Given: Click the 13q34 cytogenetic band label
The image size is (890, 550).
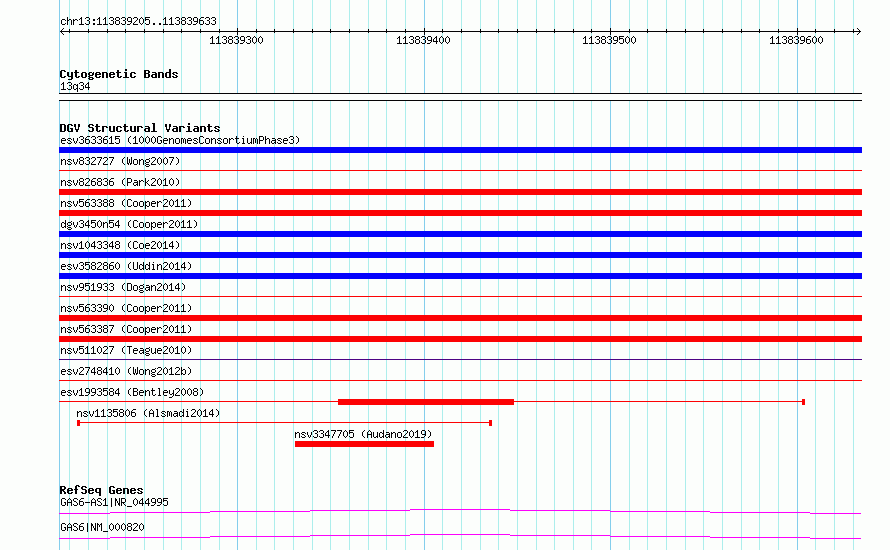Looking at the screenshot, I should [75, 86].
